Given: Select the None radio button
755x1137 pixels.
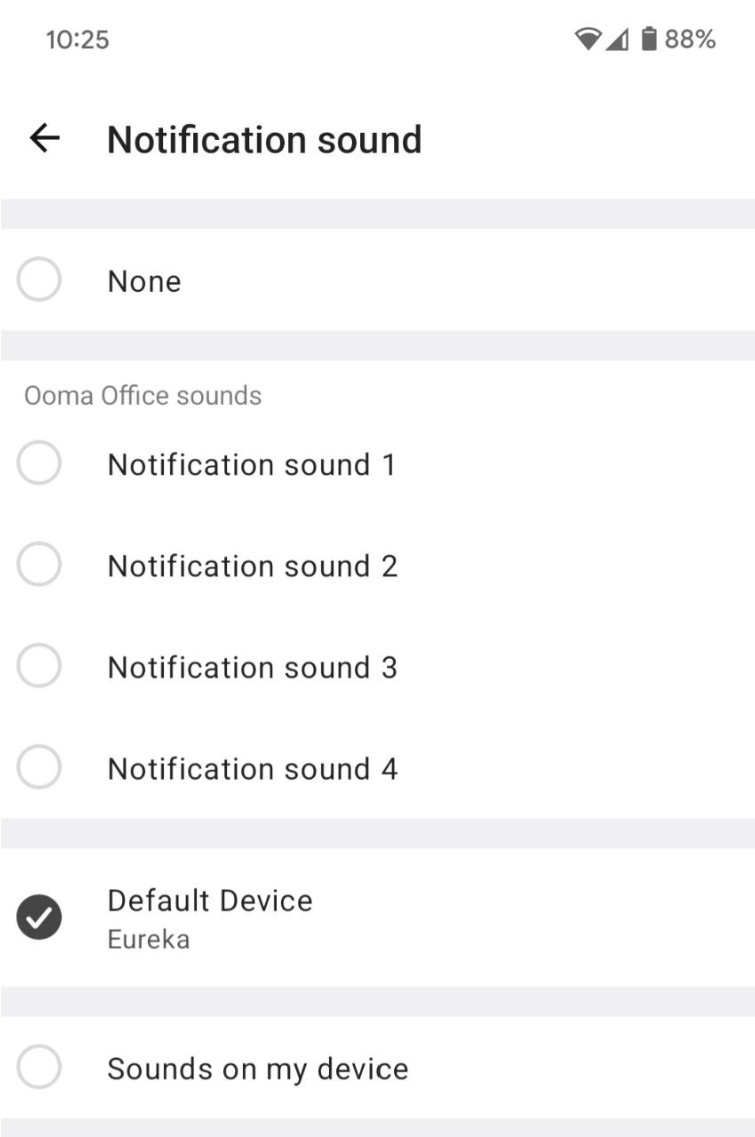Looking at the screenshot, I should [39, 279].
